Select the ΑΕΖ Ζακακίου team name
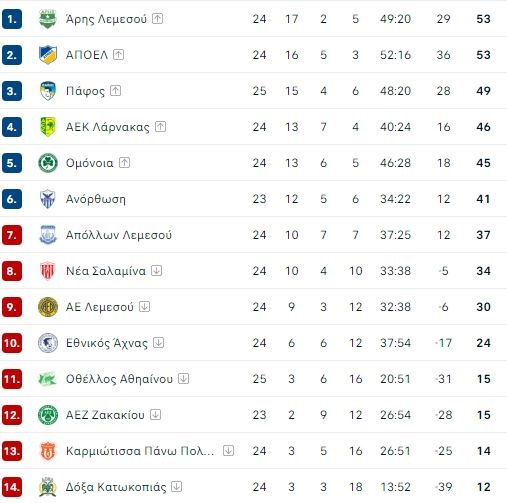 tap(105, 415)
